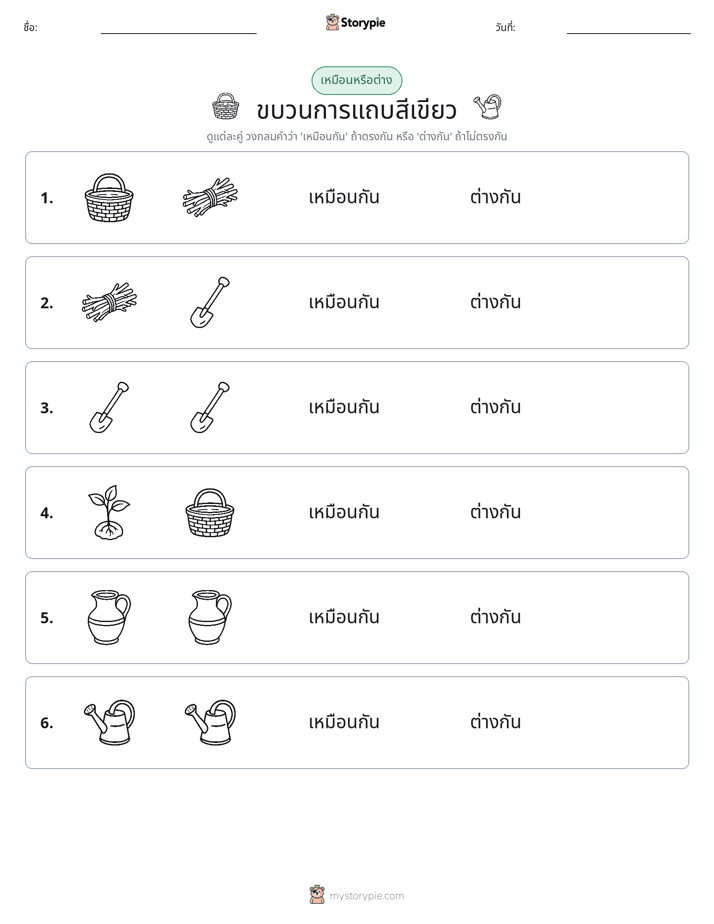The width and height of the screenshot is (714, 924).
Task: Click the shovel icon in row 2
Action: tap(210, 302)
